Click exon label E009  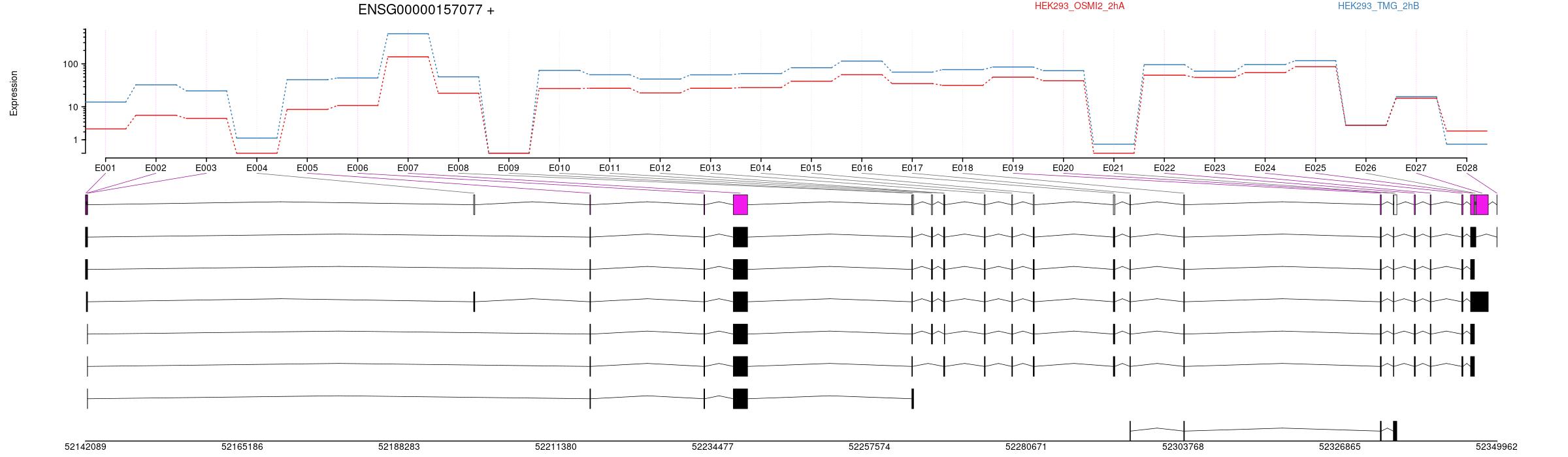[x=508, y=168]
